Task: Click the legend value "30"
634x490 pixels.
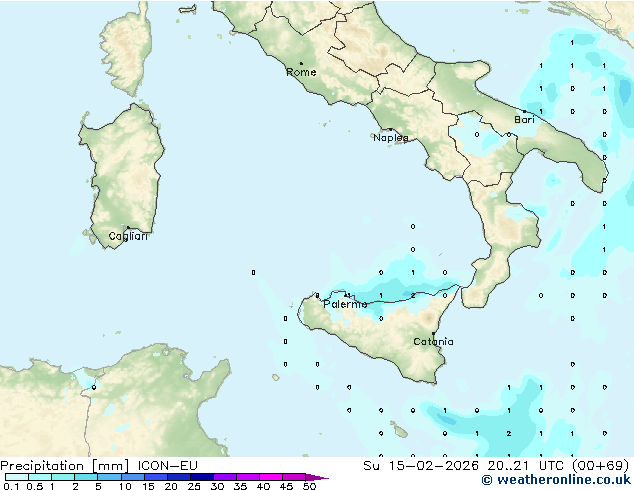Action: click(x=217, y=486)
